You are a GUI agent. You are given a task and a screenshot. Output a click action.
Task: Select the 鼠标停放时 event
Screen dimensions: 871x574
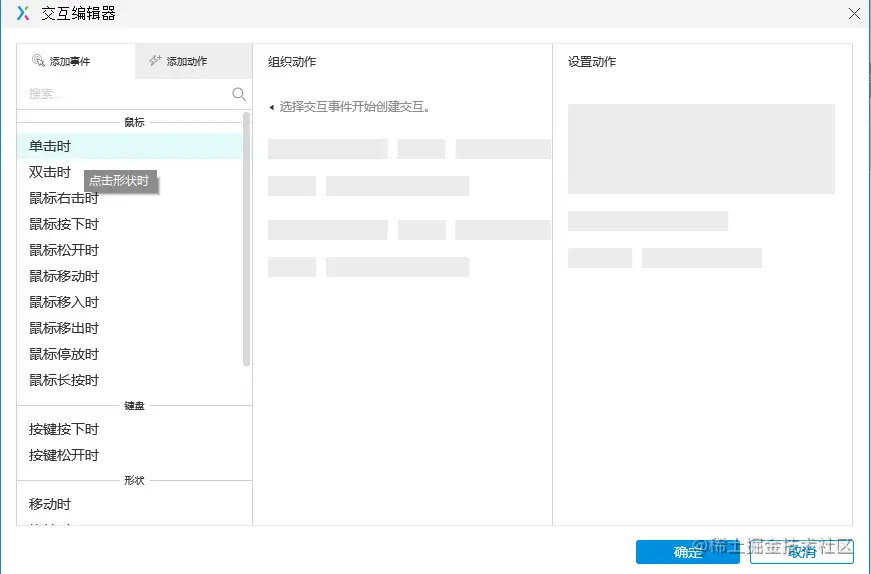129,354
